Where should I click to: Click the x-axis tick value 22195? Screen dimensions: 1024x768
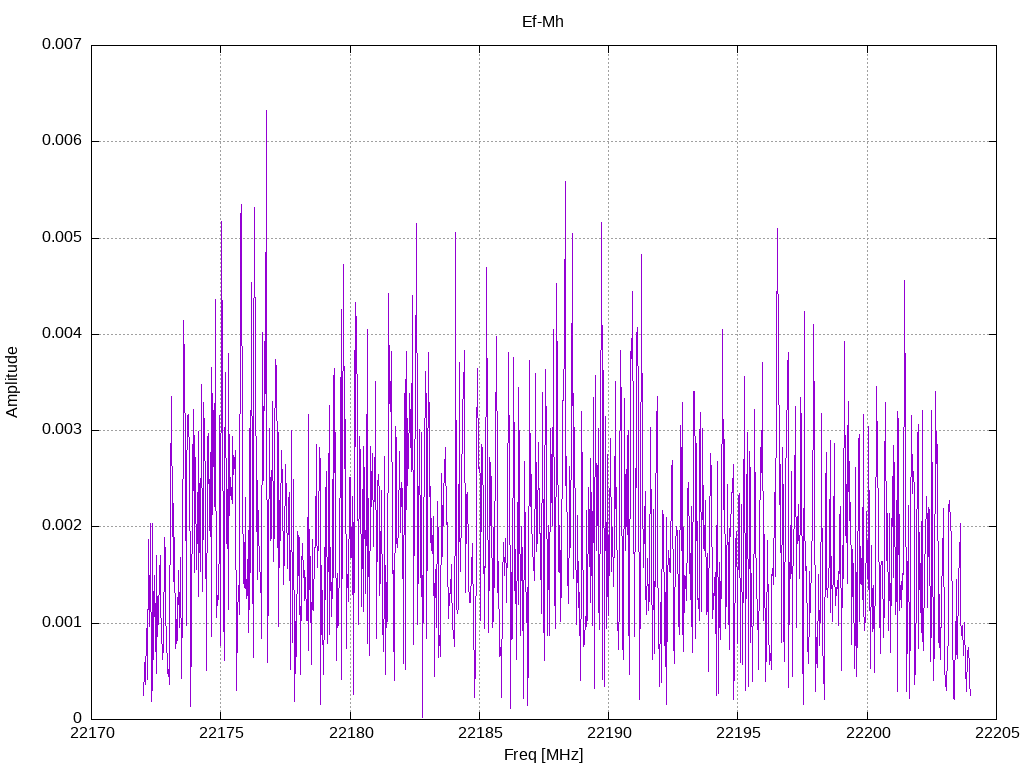739,733
